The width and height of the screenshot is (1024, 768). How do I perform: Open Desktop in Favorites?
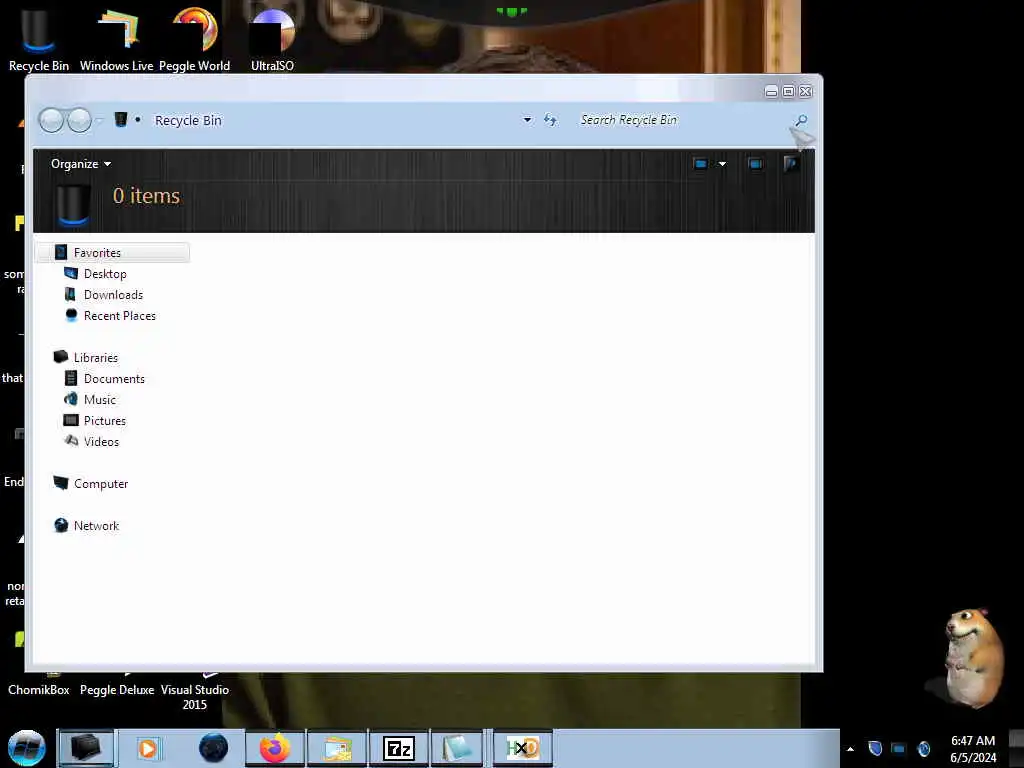pos(105,274)
